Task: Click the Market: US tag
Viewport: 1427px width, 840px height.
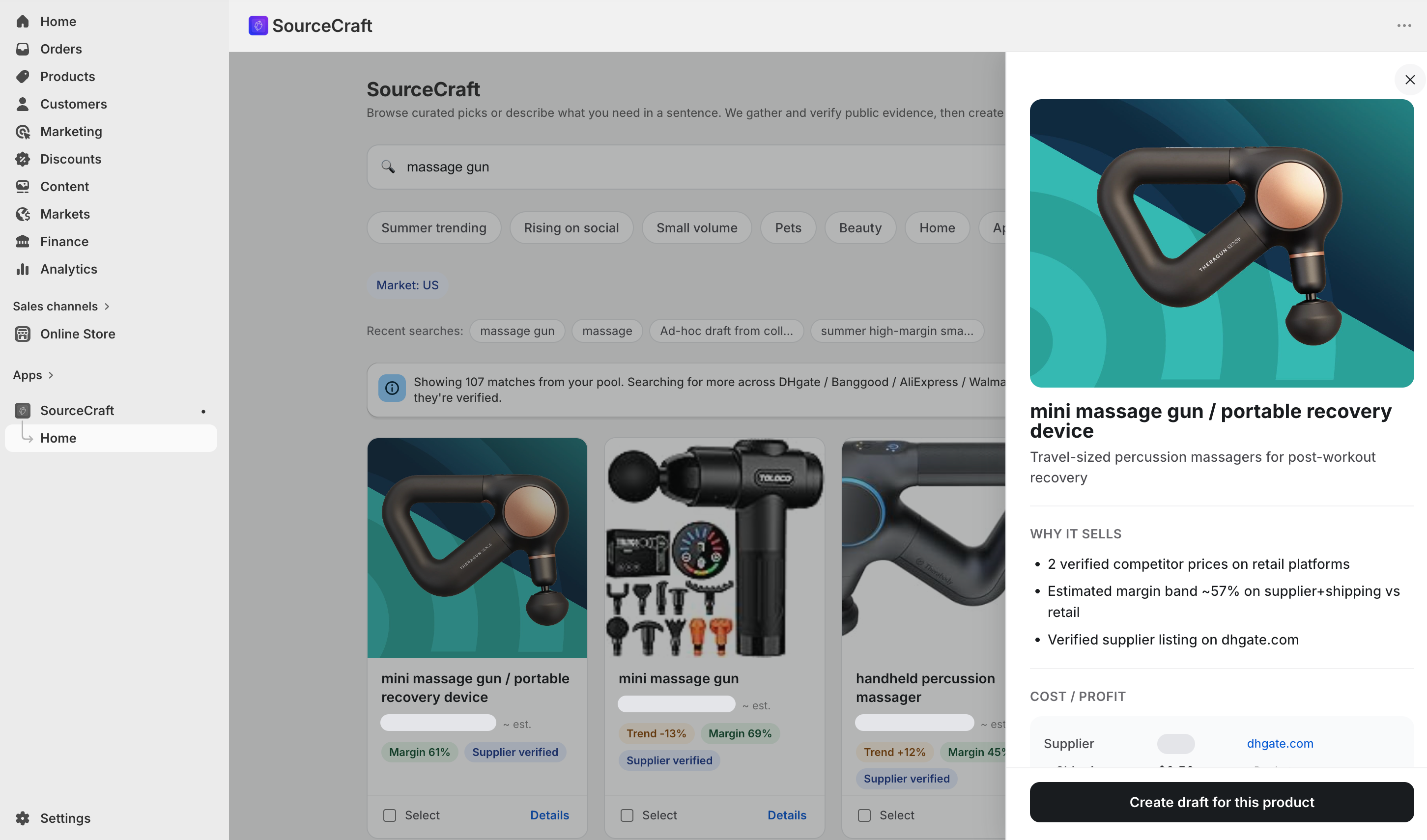Action: [407, 285]
